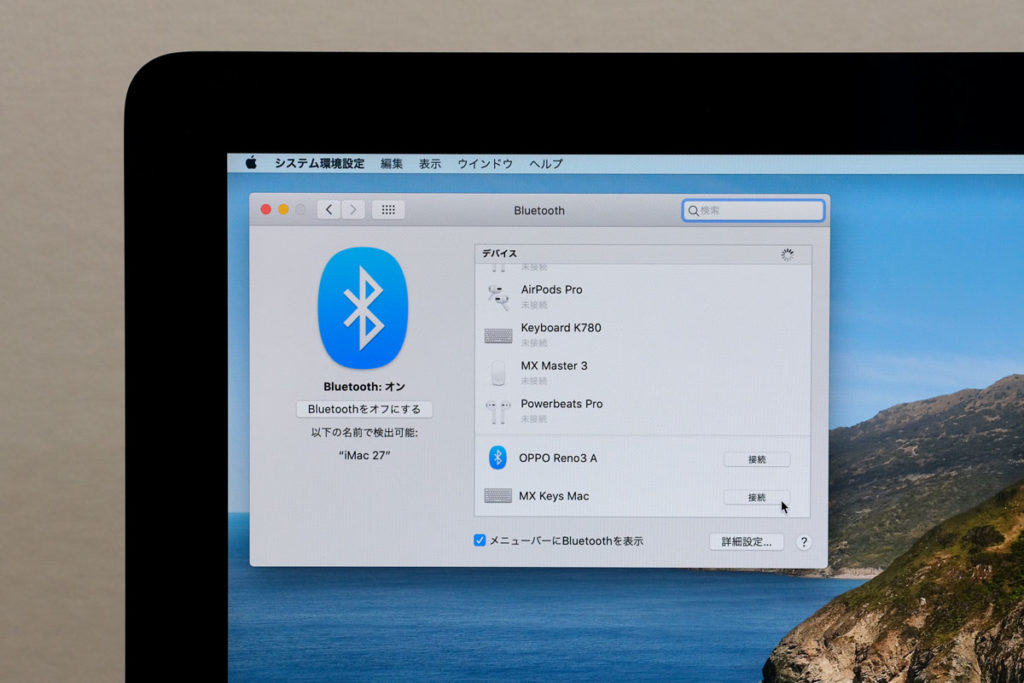
Task: Click 接続 button for MX Keys Mac
Action: [x=757, y=498]
